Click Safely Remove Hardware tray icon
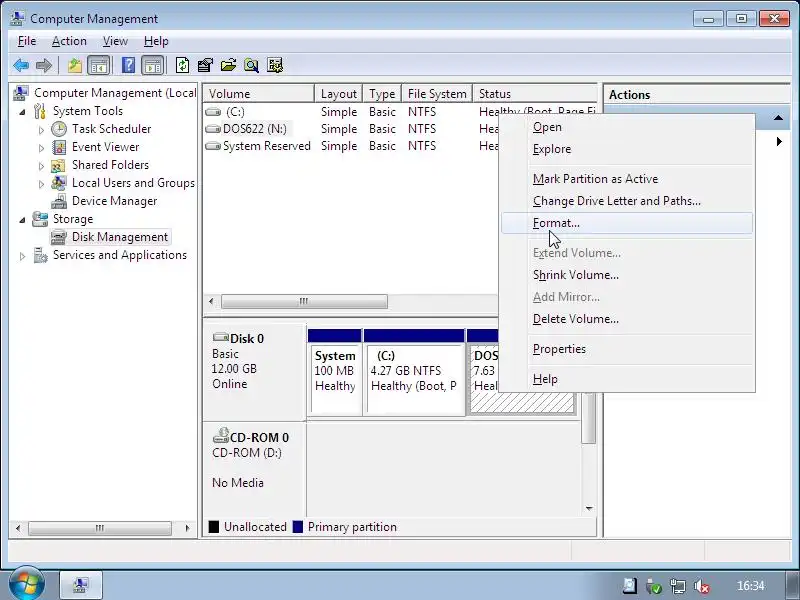Image resolution: width=800 pixels, height=600 pixels. (x=654, y=586)
